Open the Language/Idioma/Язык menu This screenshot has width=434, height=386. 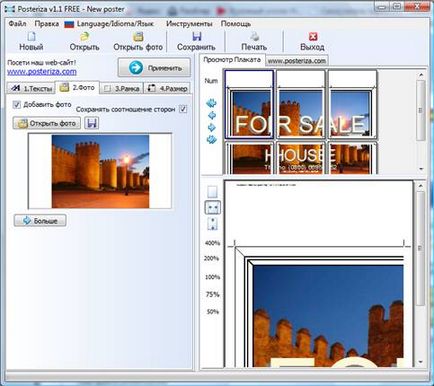point(115,24)
